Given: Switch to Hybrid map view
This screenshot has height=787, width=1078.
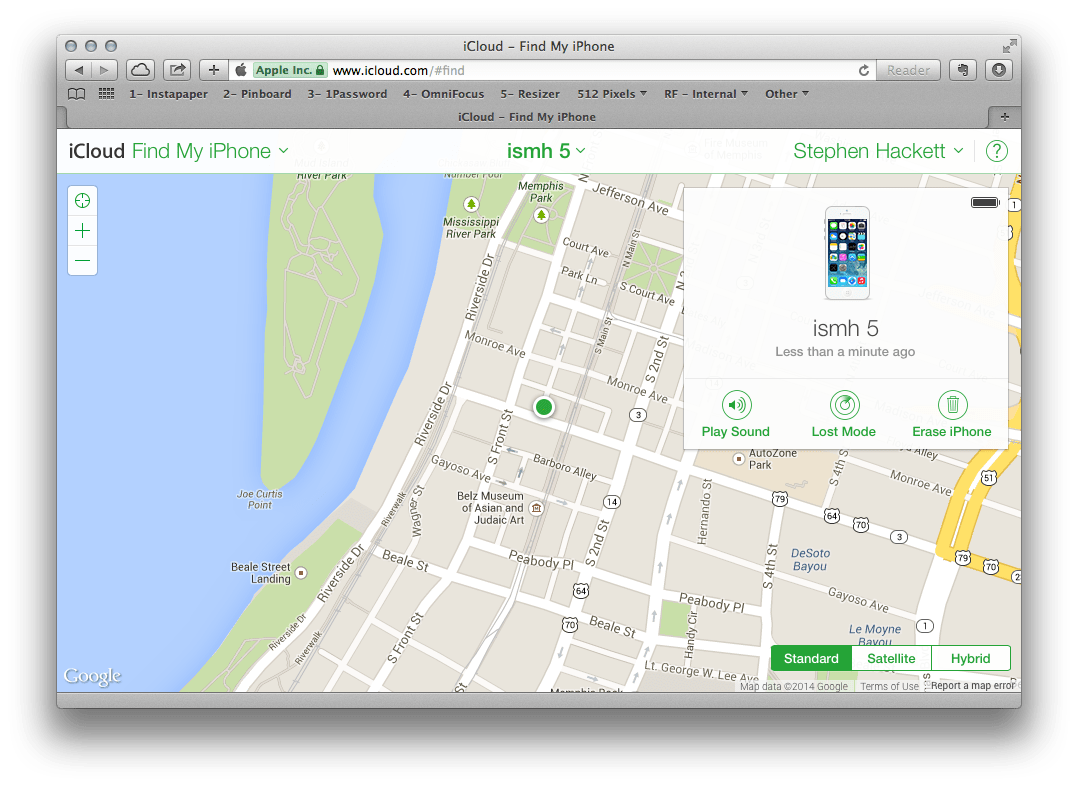Looking at the screenshot, I should [969, 658].
